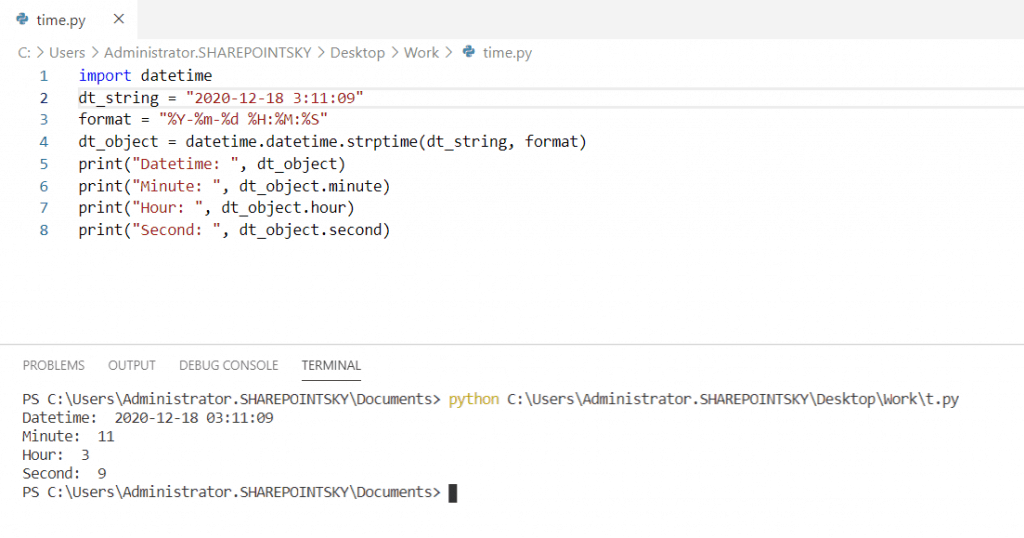This screenshot has height=538, width=1024.
Task: Click line number 8 in the gutter
Action: coord(44,230)
